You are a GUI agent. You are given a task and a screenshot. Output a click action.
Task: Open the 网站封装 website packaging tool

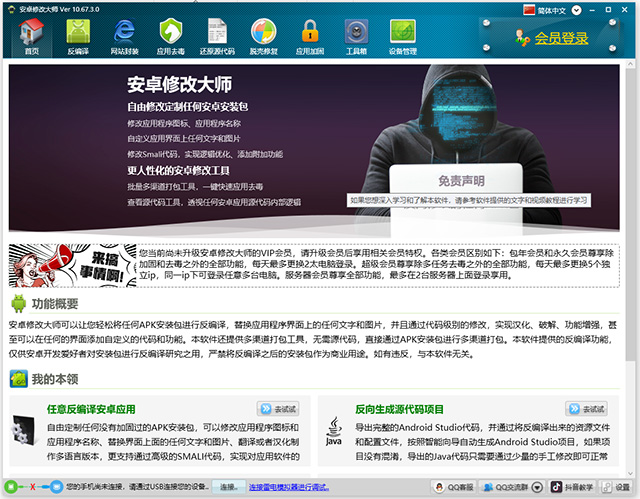(124, 37)
